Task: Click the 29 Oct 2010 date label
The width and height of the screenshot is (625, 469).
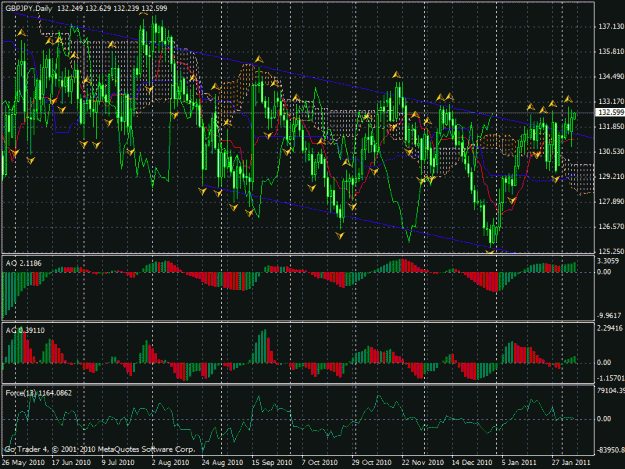Action: (x=371, y=463)
